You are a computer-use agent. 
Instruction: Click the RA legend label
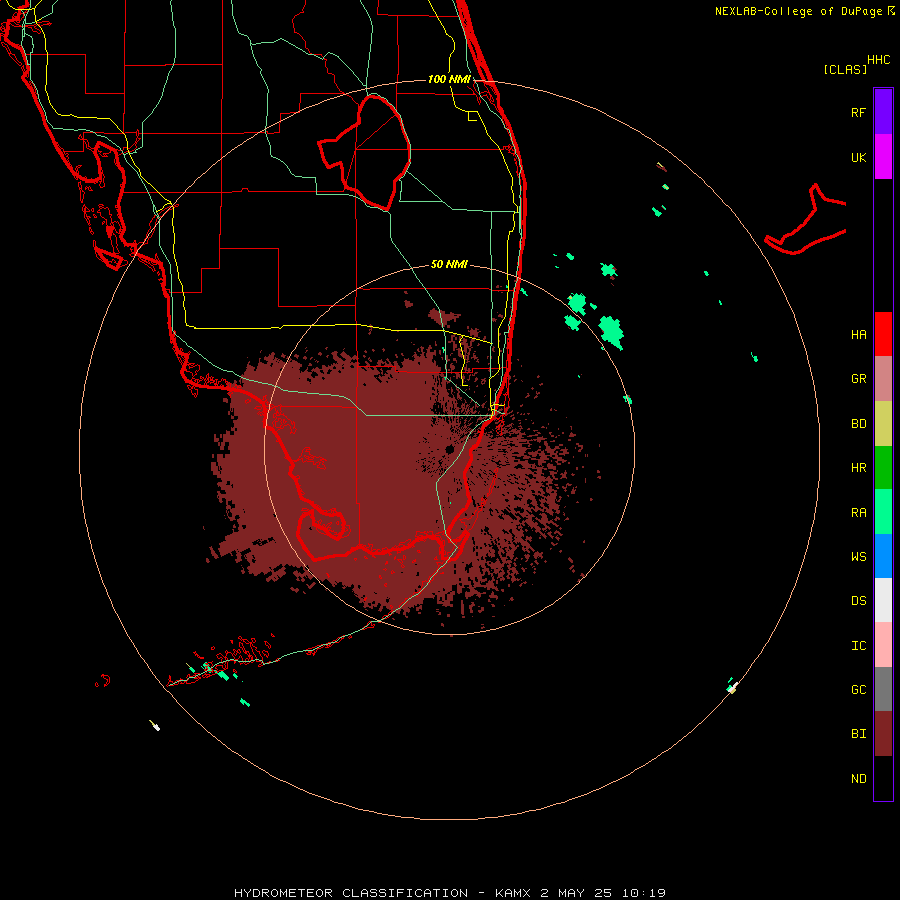coord(858,513)
